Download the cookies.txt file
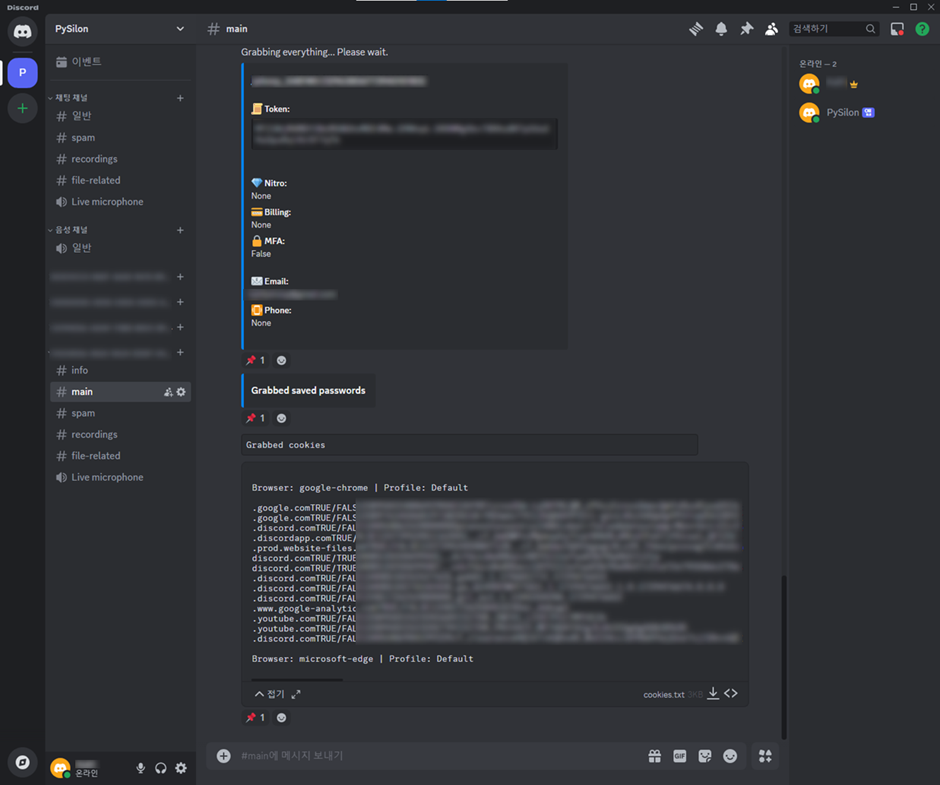This screenshot has width=940, height=785. (713, 694)
